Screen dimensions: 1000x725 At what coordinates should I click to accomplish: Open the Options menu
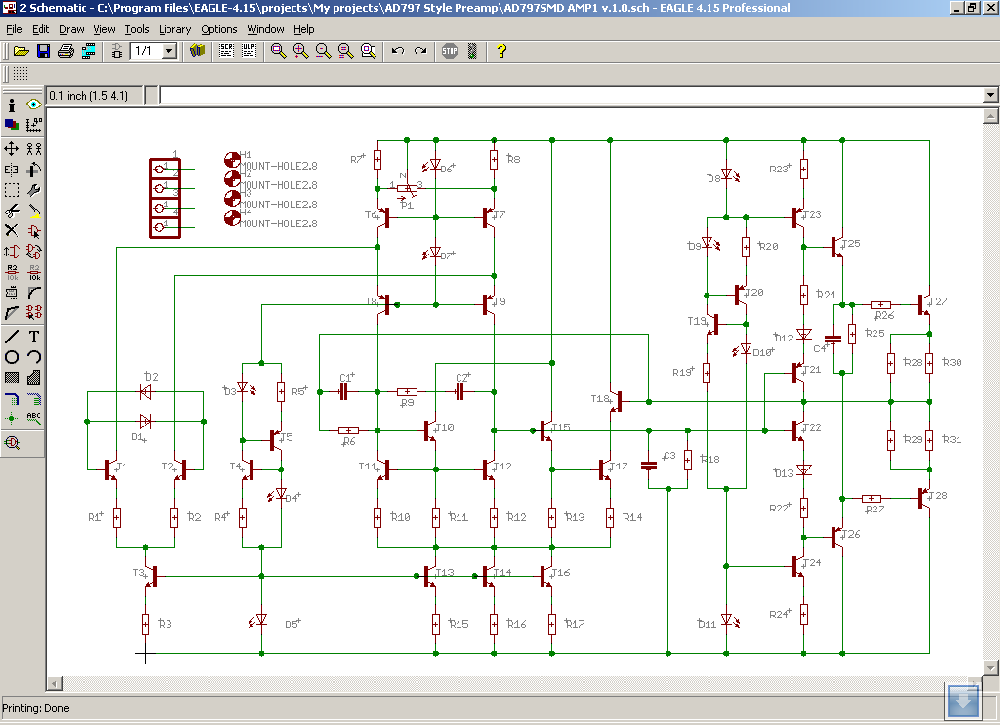coord(219,29)
